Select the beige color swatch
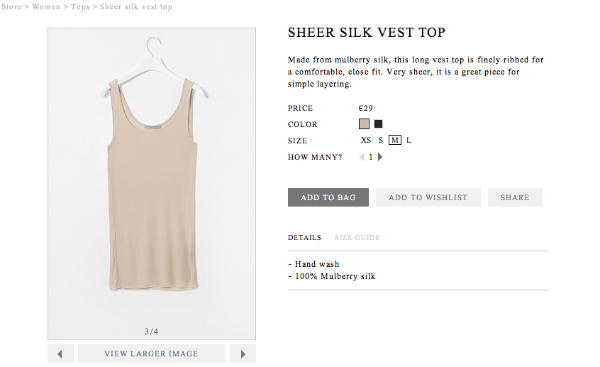600x367 pixels. [x=364, y=124]
